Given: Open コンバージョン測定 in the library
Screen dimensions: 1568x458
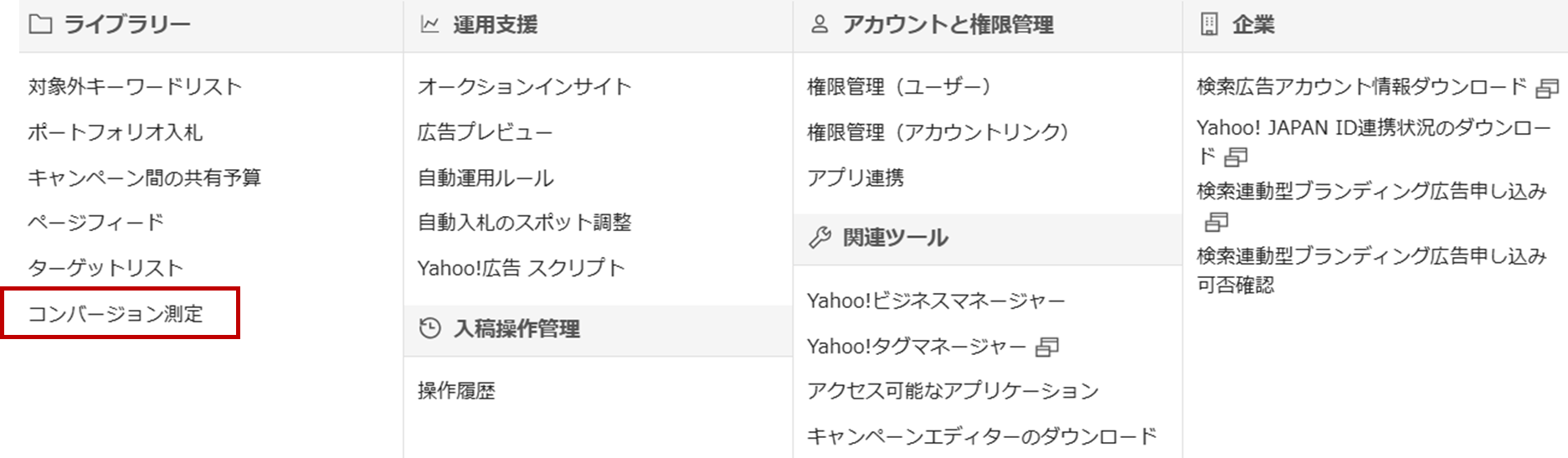Looking at the screenshot, I should tap(116, 314).
